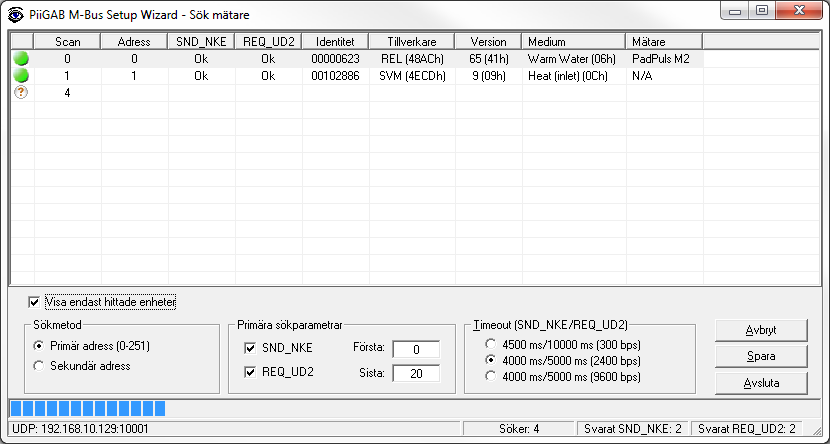Click version cell 65 (41h)
This screenshot has width=830, height=444.
click(489, 59)
